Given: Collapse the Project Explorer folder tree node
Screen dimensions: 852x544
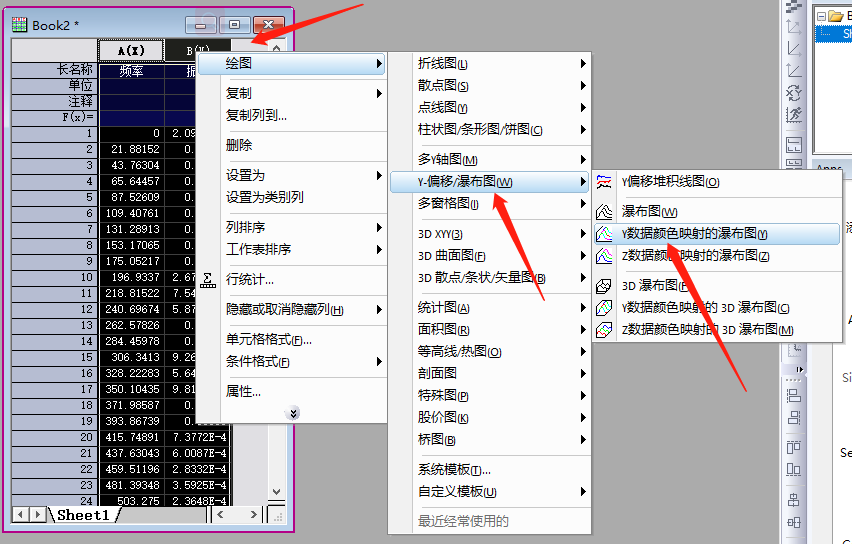Looking at the screenshot, I should [821, 16].
